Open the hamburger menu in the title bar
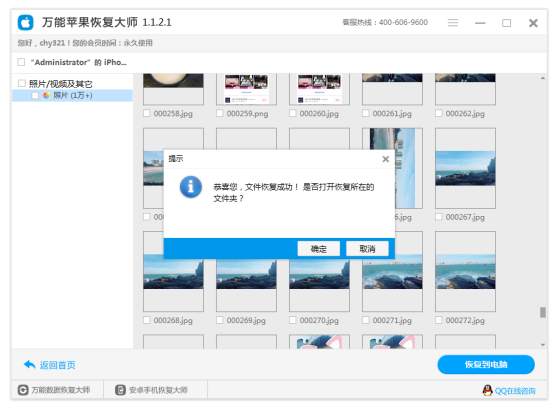 (x=453, y=23)
